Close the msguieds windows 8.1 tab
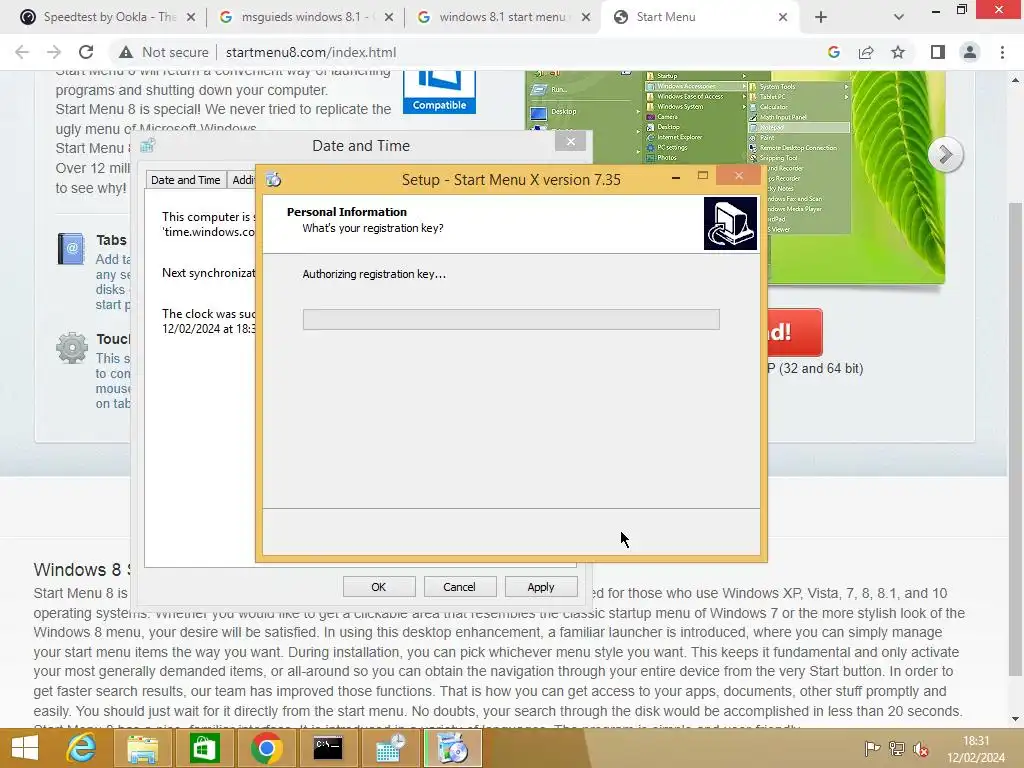 click(389, 17)
